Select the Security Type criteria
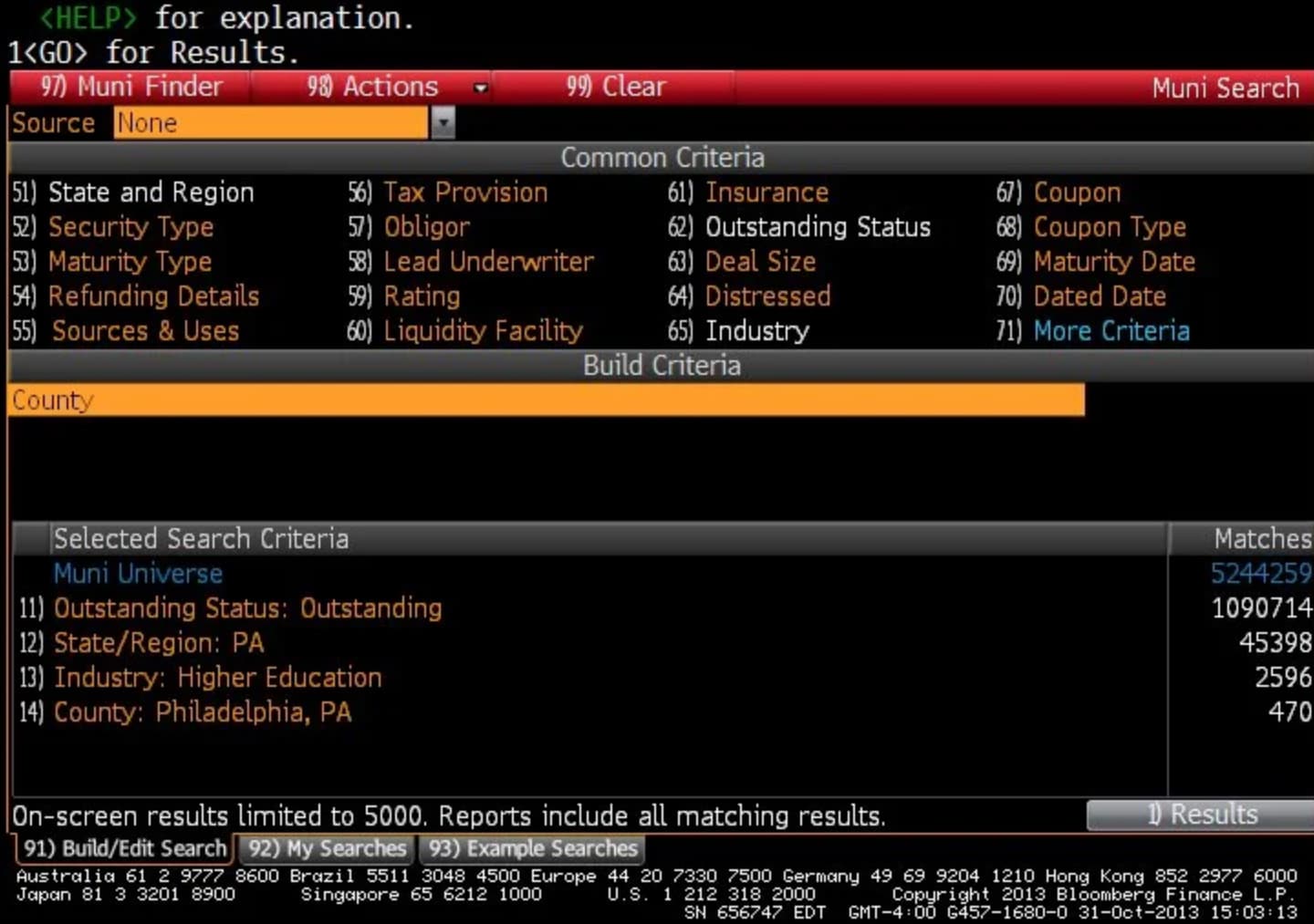This screenshot has height=924, width=1314. 130,227
